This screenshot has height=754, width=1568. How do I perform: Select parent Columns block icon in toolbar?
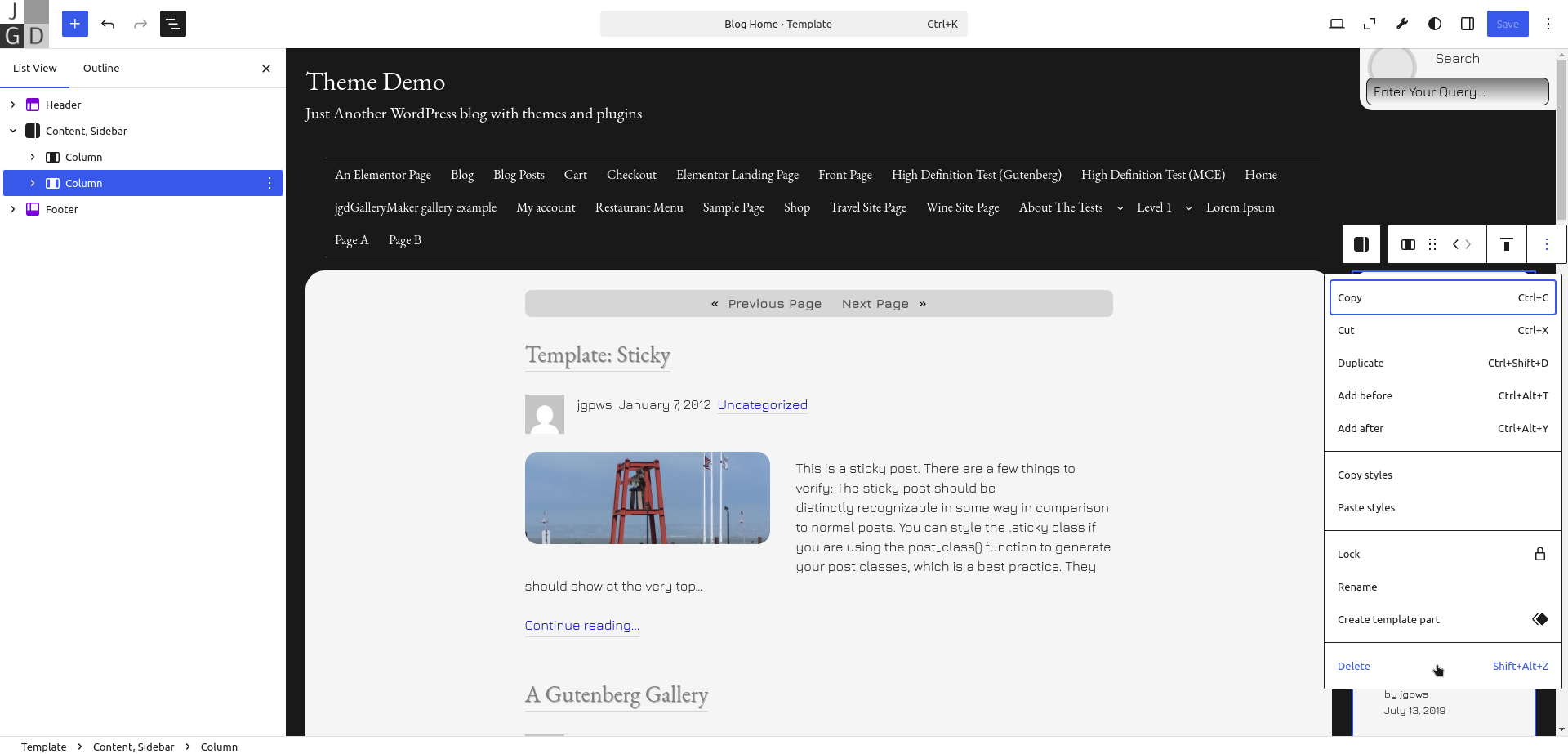click(x=1361, y=244)
